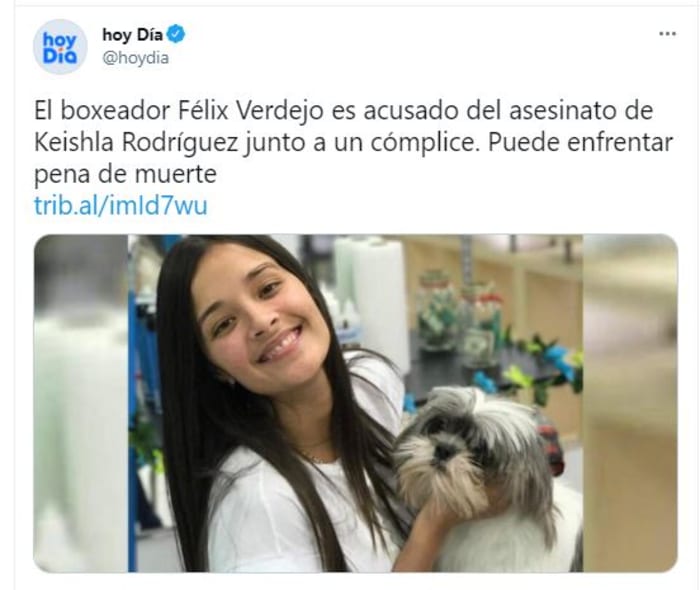The image size is (700, 590).
Task: Click the blurred right edge of the image
Action: [x=630, y=403]
